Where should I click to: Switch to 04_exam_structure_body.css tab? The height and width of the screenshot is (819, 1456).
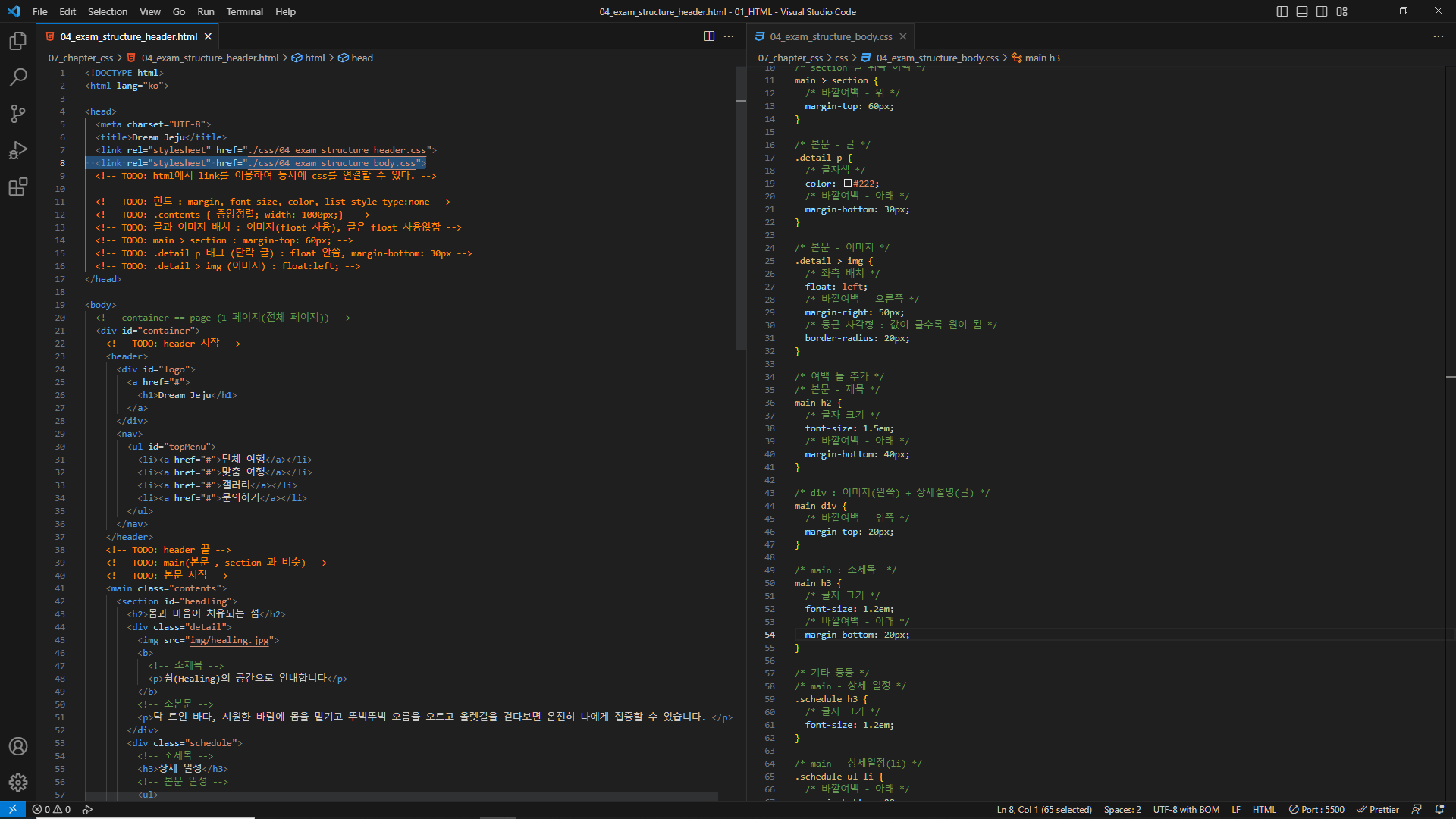tap(830, 36)
